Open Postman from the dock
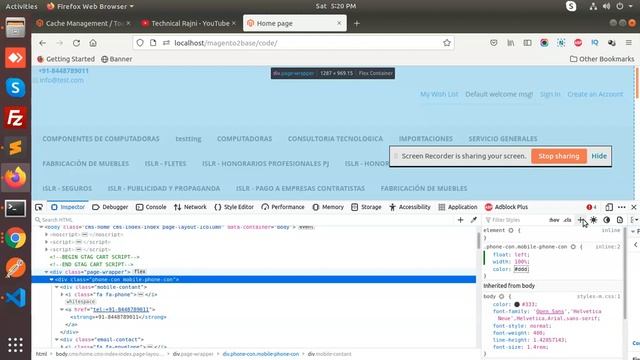Image resolution: width=640 pixels, height=360 pixels. pos(16,268)
